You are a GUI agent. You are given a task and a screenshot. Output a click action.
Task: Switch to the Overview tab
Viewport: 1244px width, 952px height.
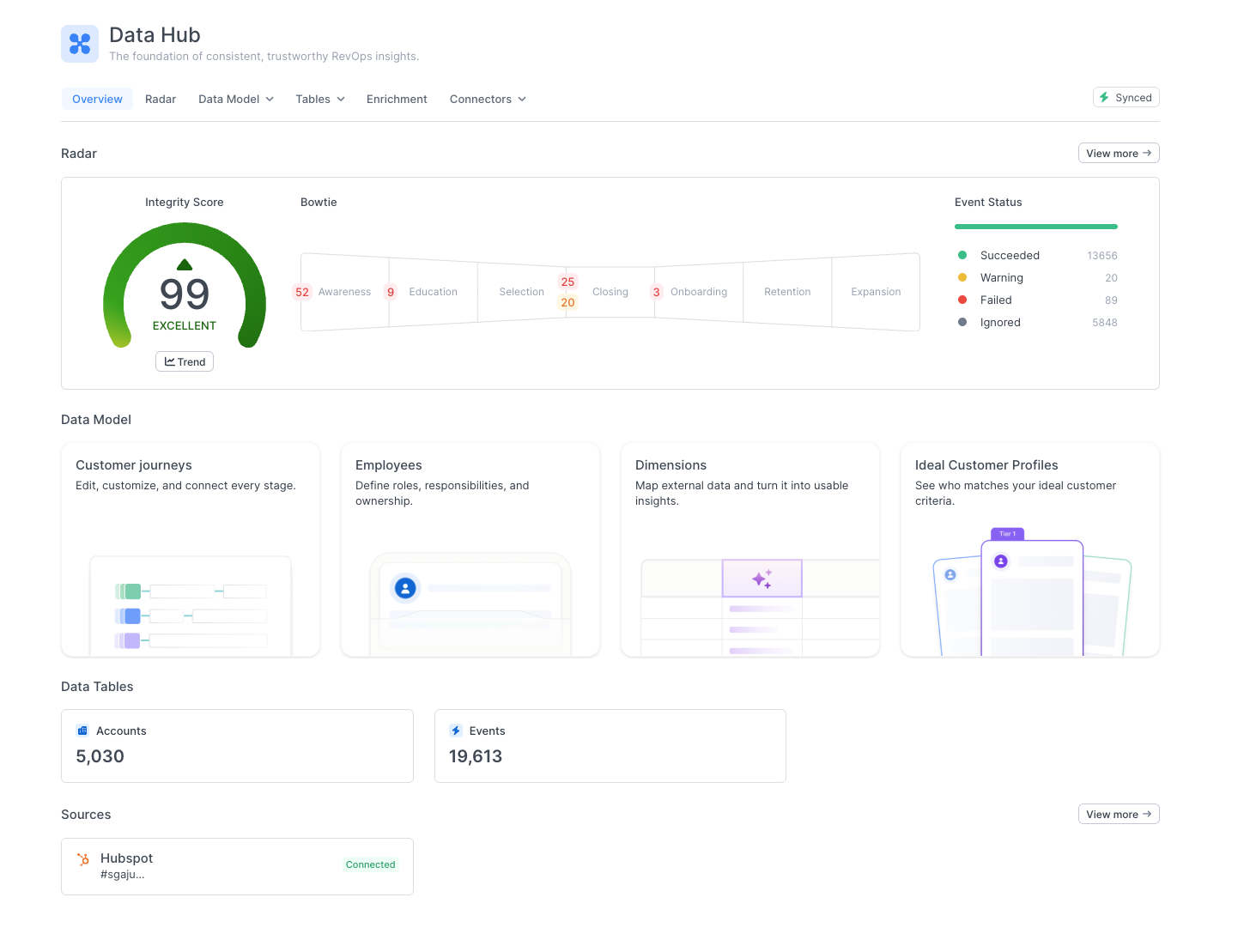coord(97,99)
